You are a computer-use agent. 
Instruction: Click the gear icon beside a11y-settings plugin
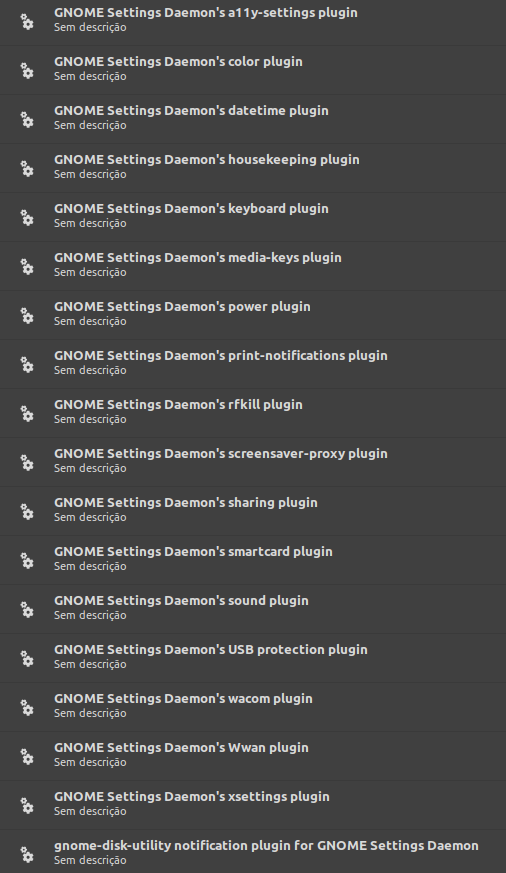coord(27,22)
